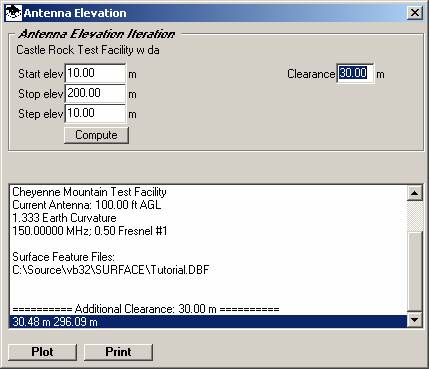This screenshot has height=369, width=429.
Task: Click the Plot button
Action: pyautogui.click(x=42, y=352)
